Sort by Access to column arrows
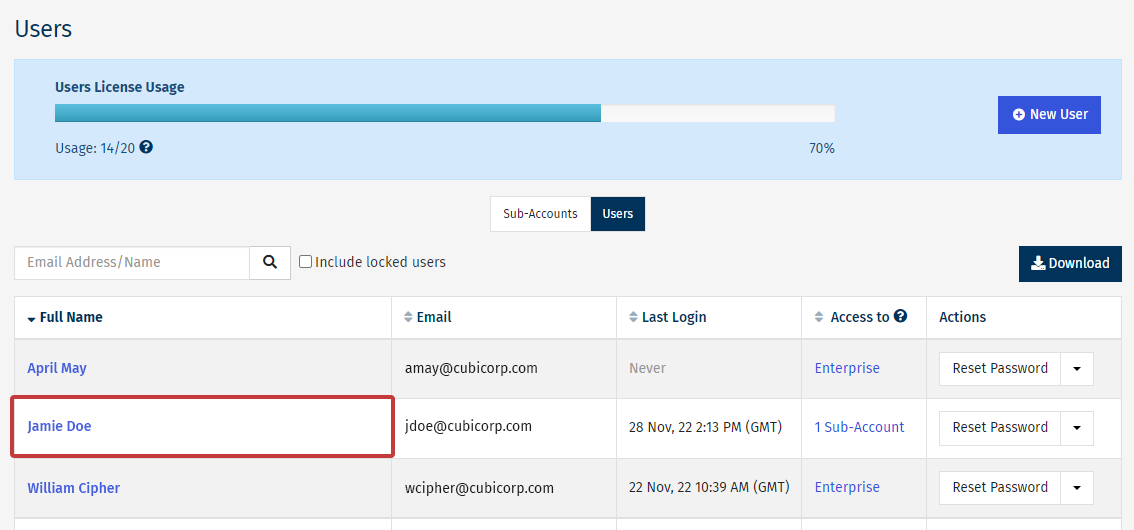Viewport: 1134px width, 530px height. pyautogui.click(x=820, y=317)
